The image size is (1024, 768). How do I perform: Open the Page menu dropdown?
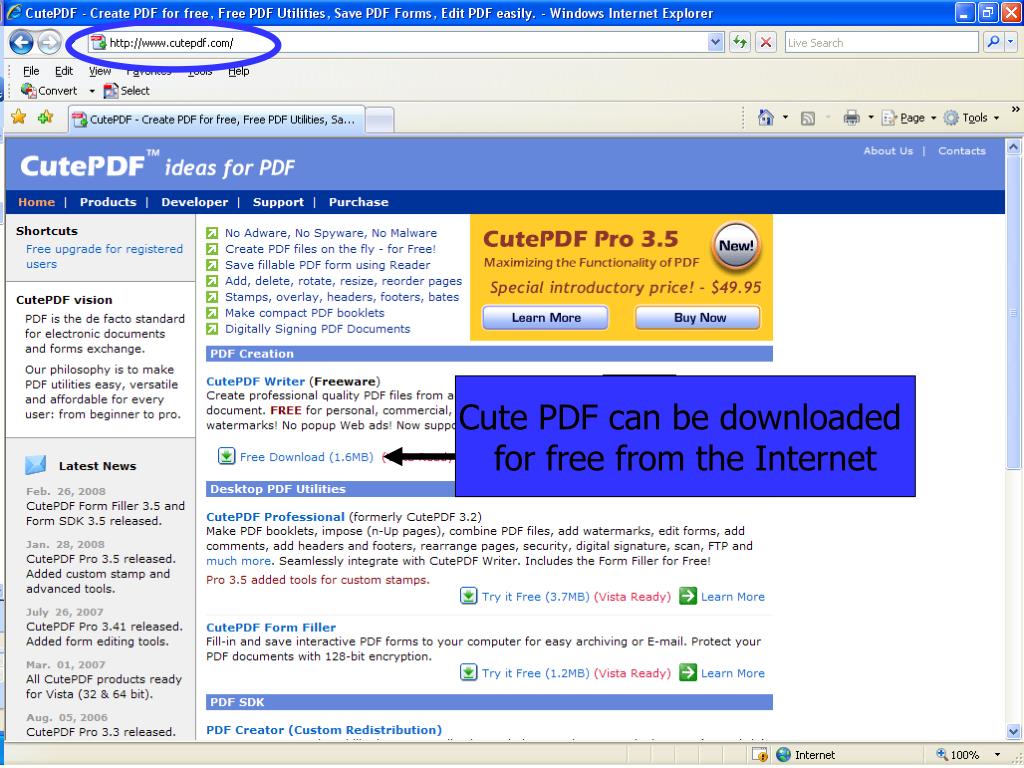908,118
